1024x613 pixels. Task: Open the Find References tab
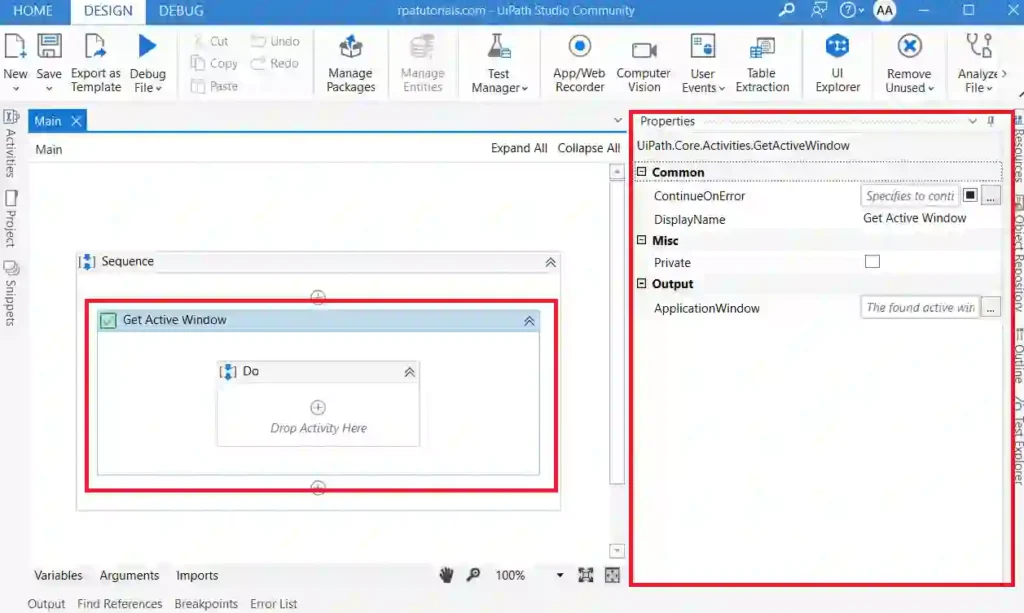(120, 604)
